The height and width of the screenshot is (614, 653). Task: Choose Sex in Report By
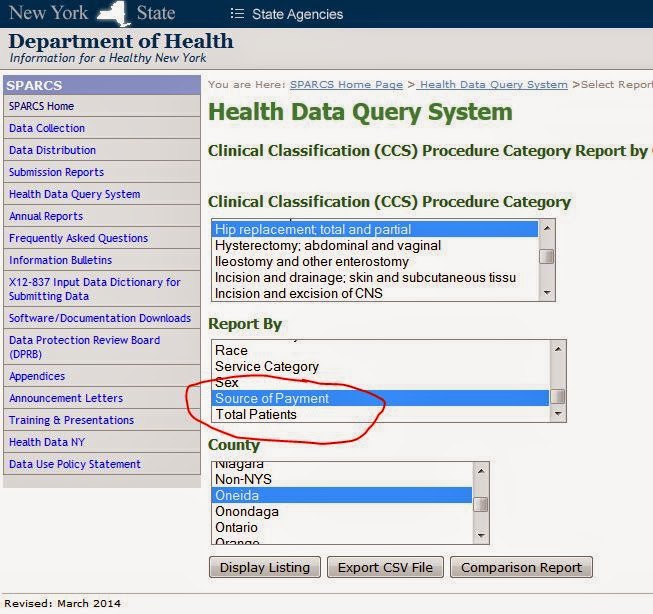380,382
